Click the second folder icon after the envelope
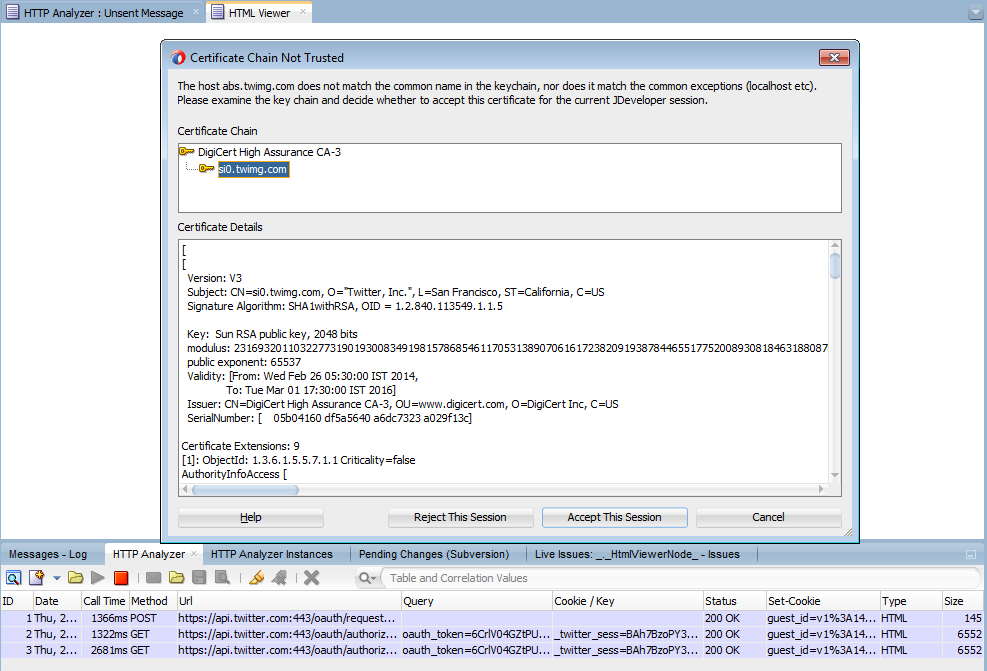The width and height of the screenshot is (987, 671). point(177,577)
